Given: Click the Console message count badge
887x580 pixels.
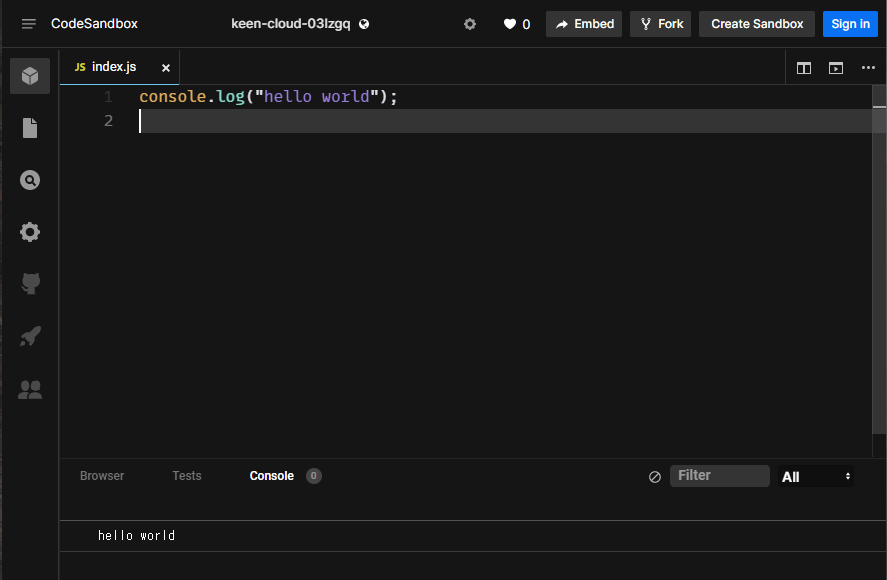Looking at the screenshot, I should [x=314, y=476].
